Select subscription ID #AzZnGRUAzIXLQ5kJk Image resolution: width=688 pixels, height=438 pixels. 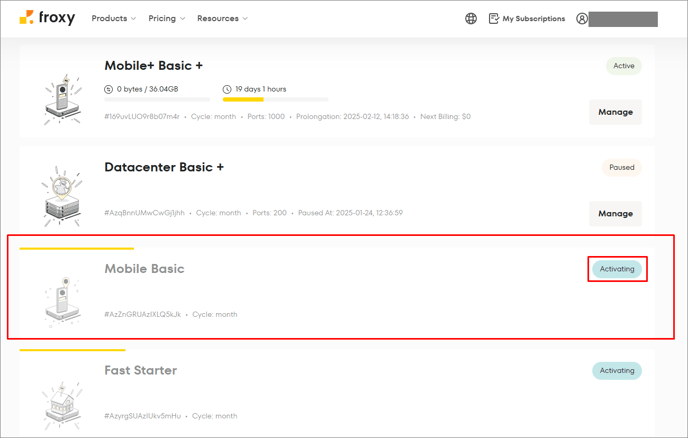coord(143,314)
